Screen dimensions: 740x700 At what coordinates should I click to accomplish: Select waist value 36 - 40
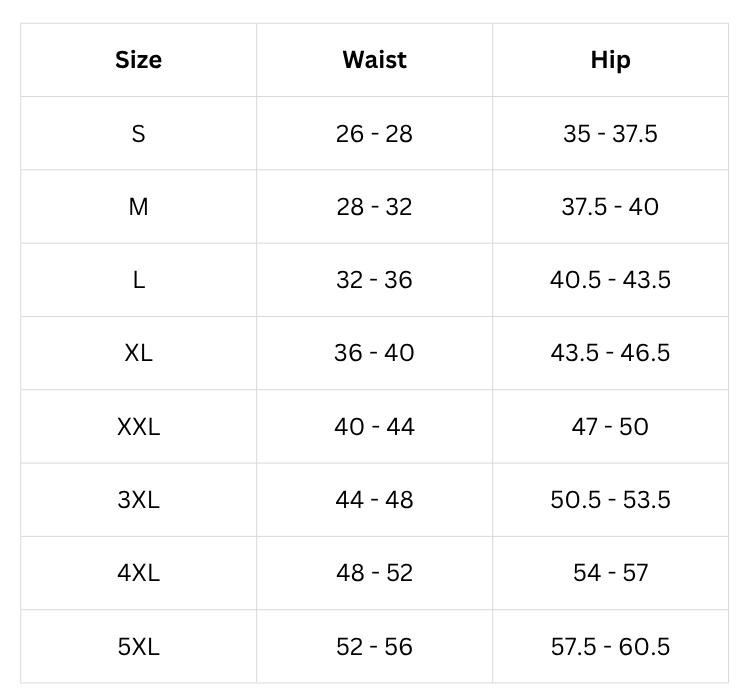[374, 353]
